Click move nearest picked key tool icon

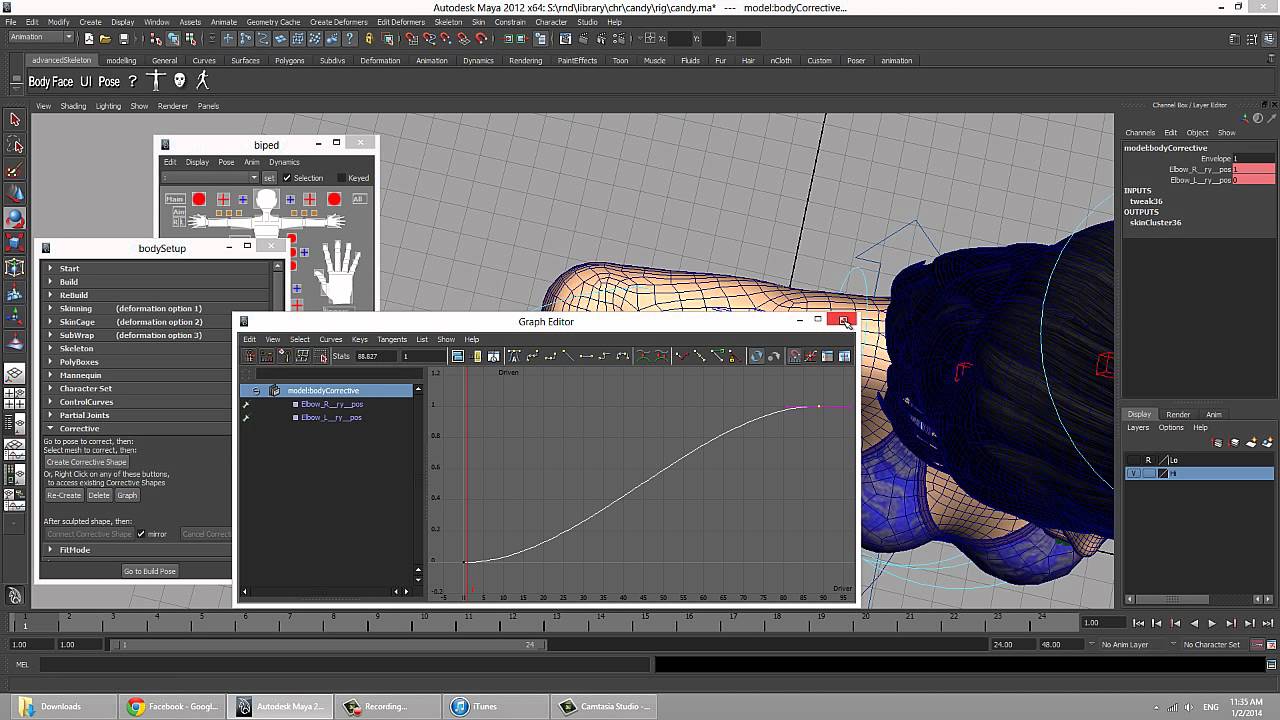pos(251,356)
